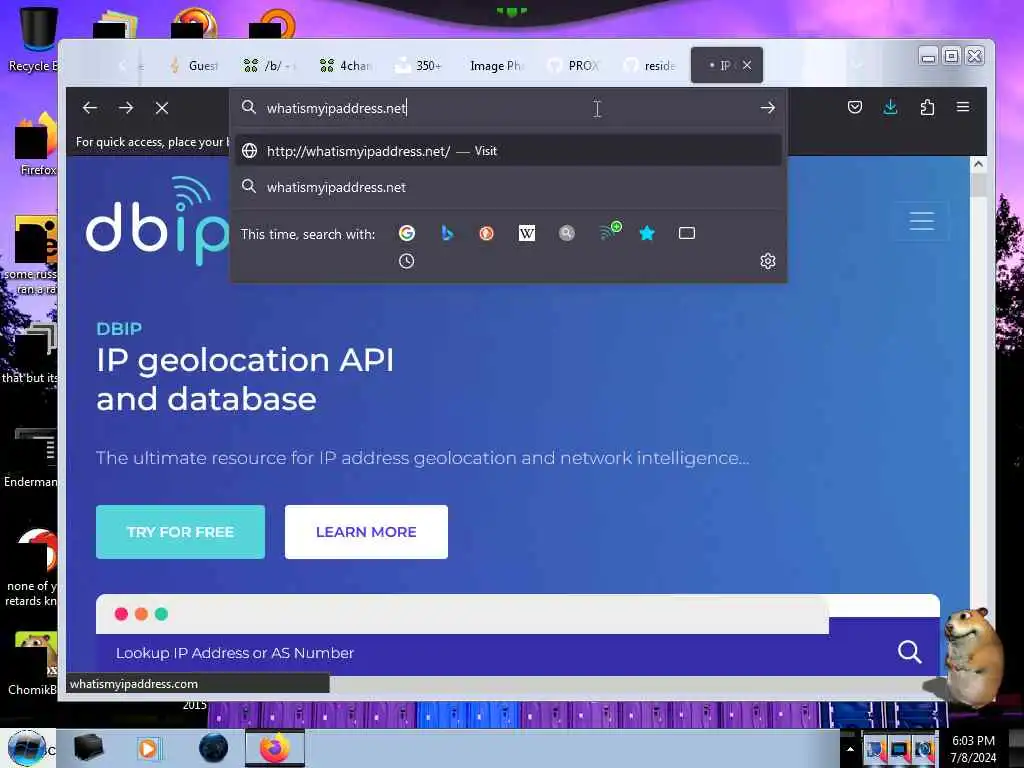Search this time with Bing
Image resolution: width=1024 pixels, height=768 pixels.
pos(447,233)
